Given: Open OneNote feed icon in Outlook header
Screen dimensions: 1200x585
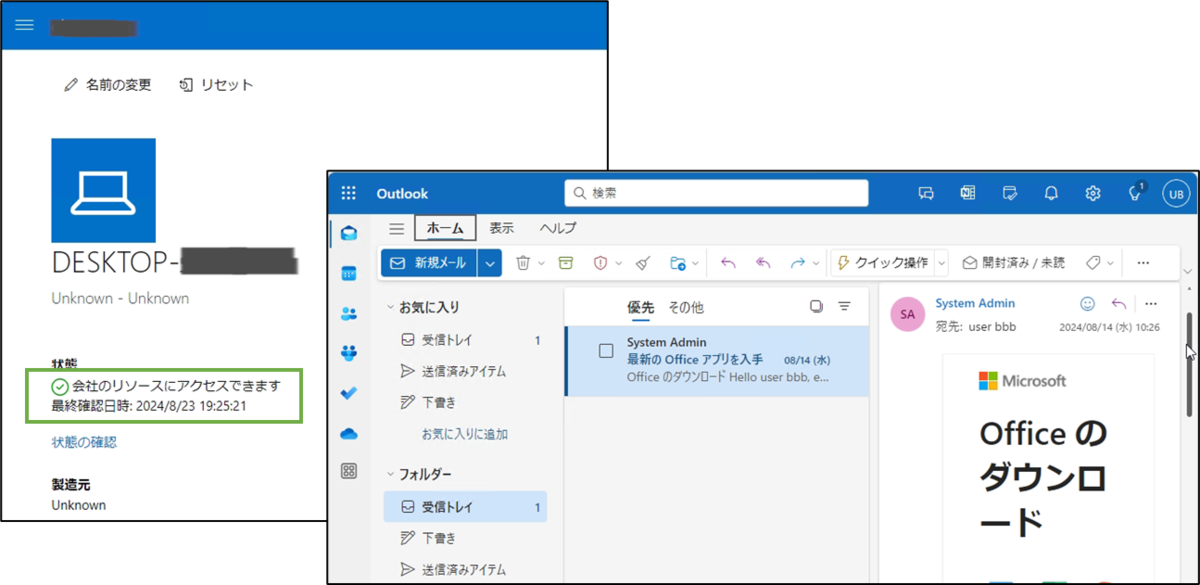Looking at the screenshot, I should point(968,193).
